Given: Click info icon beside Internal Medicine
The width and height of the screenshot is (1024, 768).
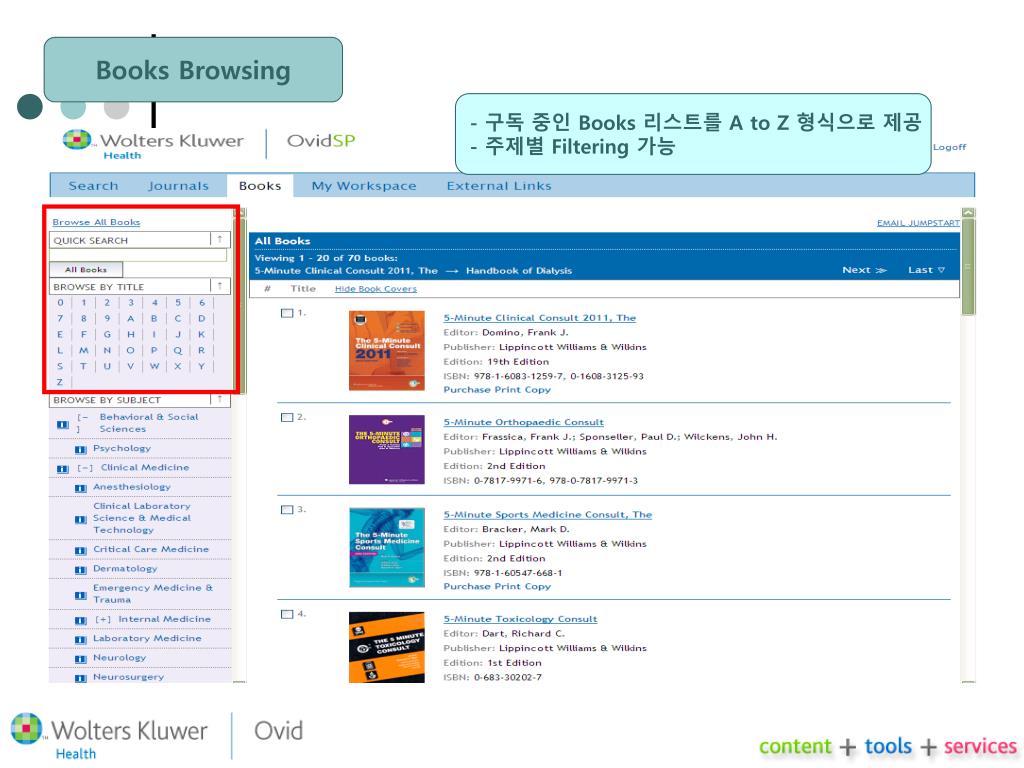Looking at the screenshot, I should point(80,620).
